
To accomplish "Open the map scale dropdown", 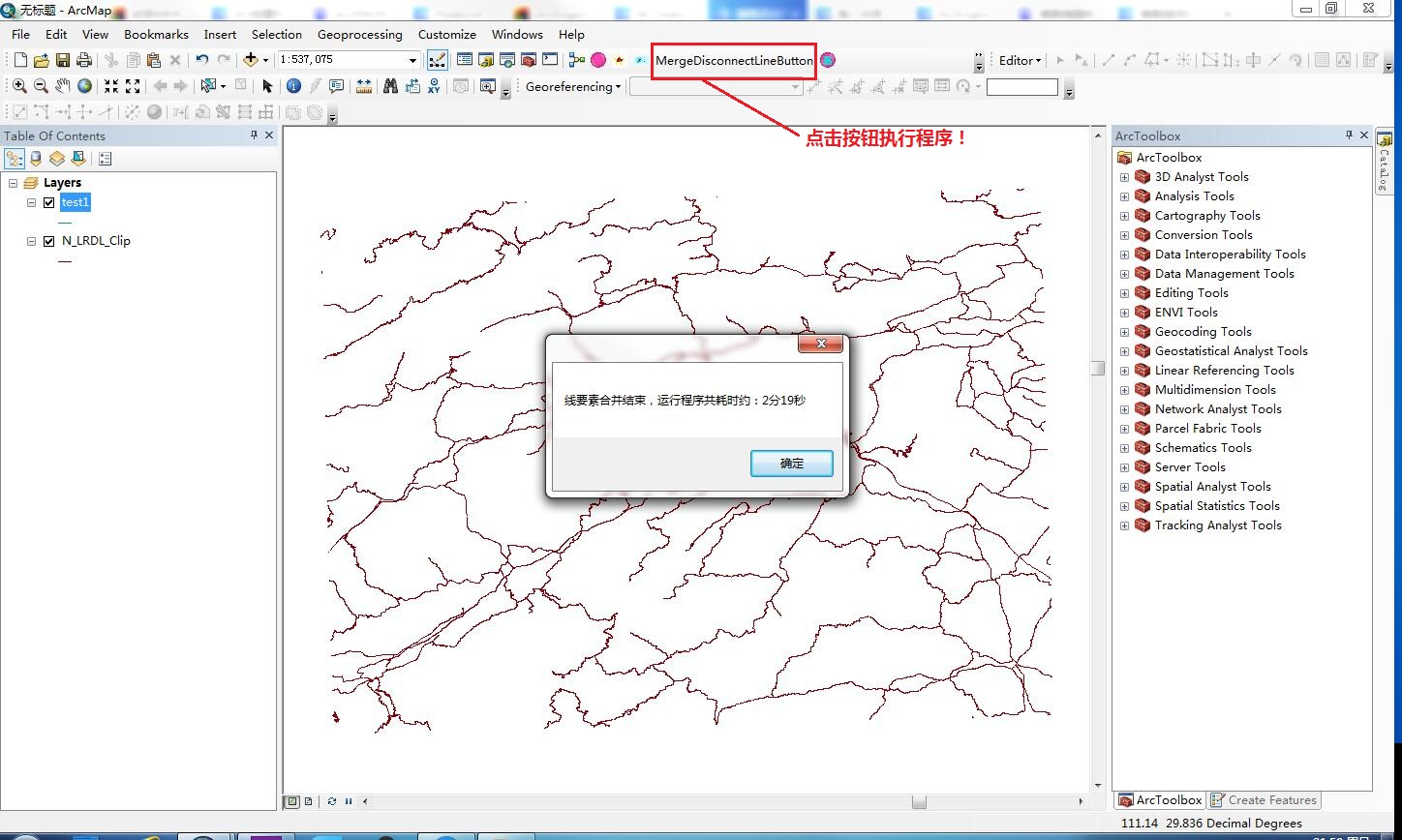I will tap(412, 60).
